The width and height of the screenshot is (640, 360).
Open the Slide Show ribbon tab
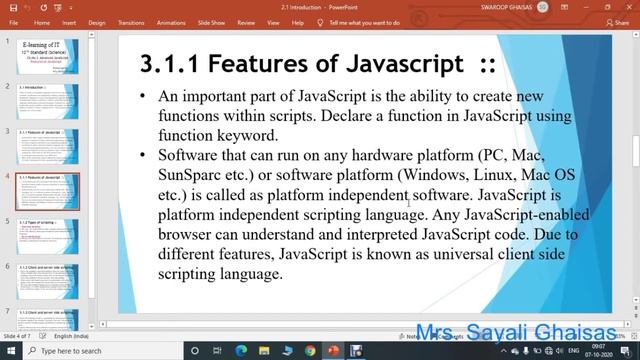click(x=211, y=23)
